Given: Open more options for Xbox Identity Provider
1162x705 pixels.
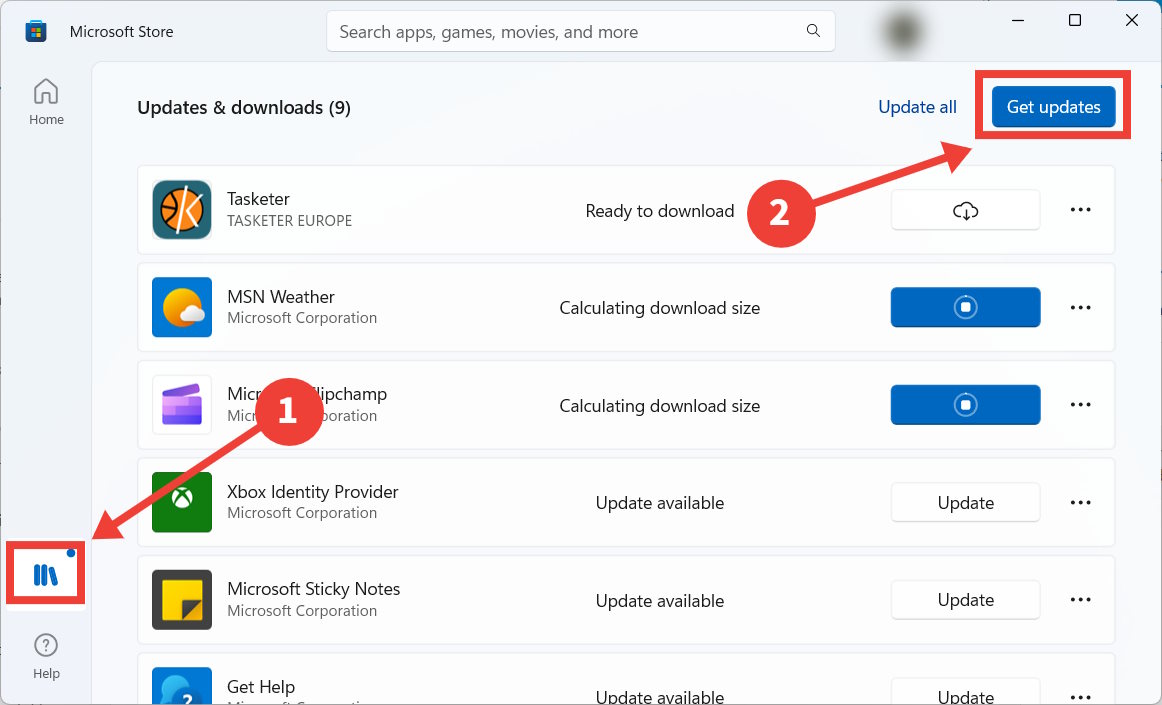Looking at the screenshot, I should click(x=1081, y=502).
